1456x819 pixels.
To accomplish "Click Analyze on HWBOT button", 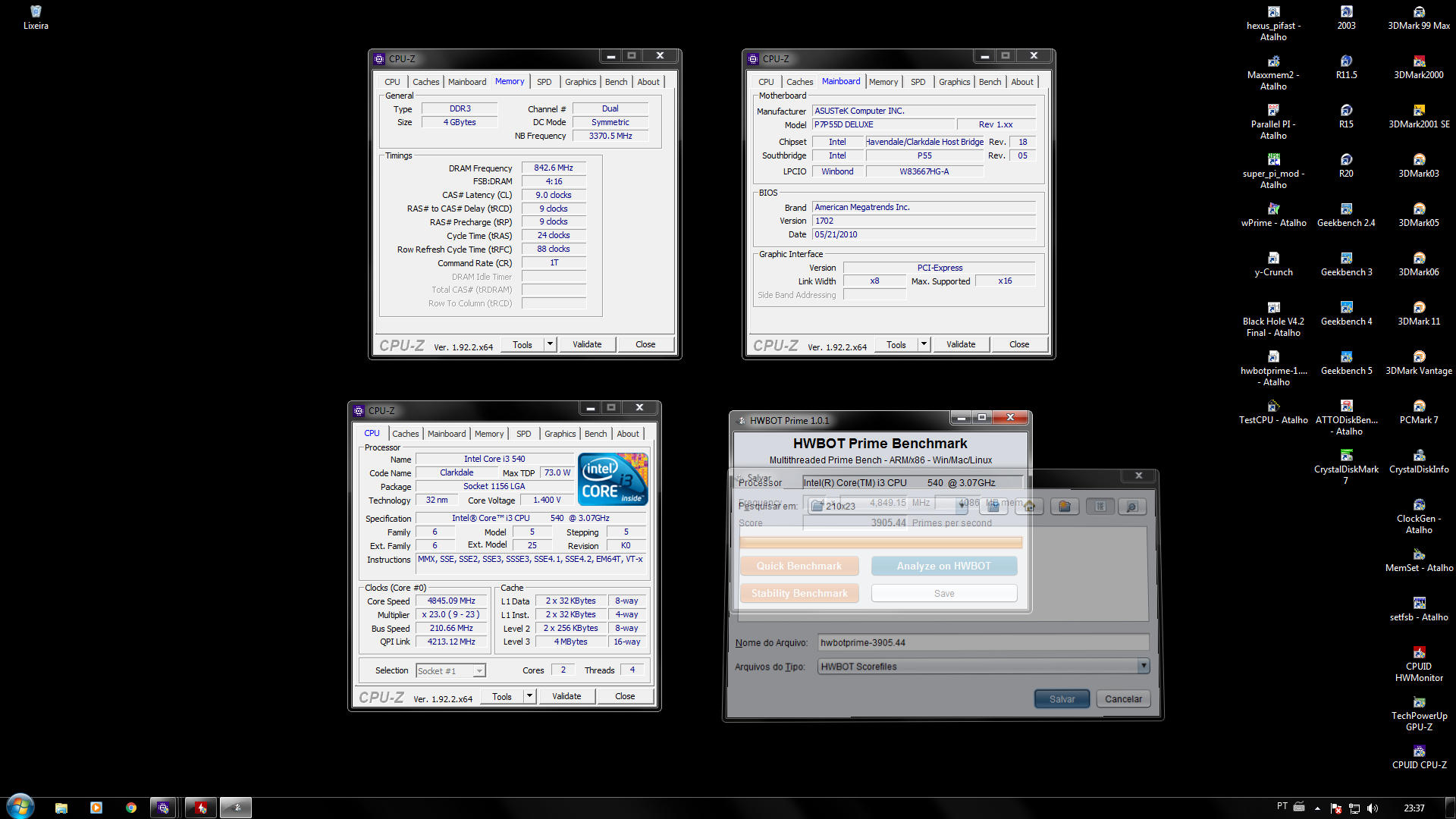I will pyautogui.click(x=943, y=566).
